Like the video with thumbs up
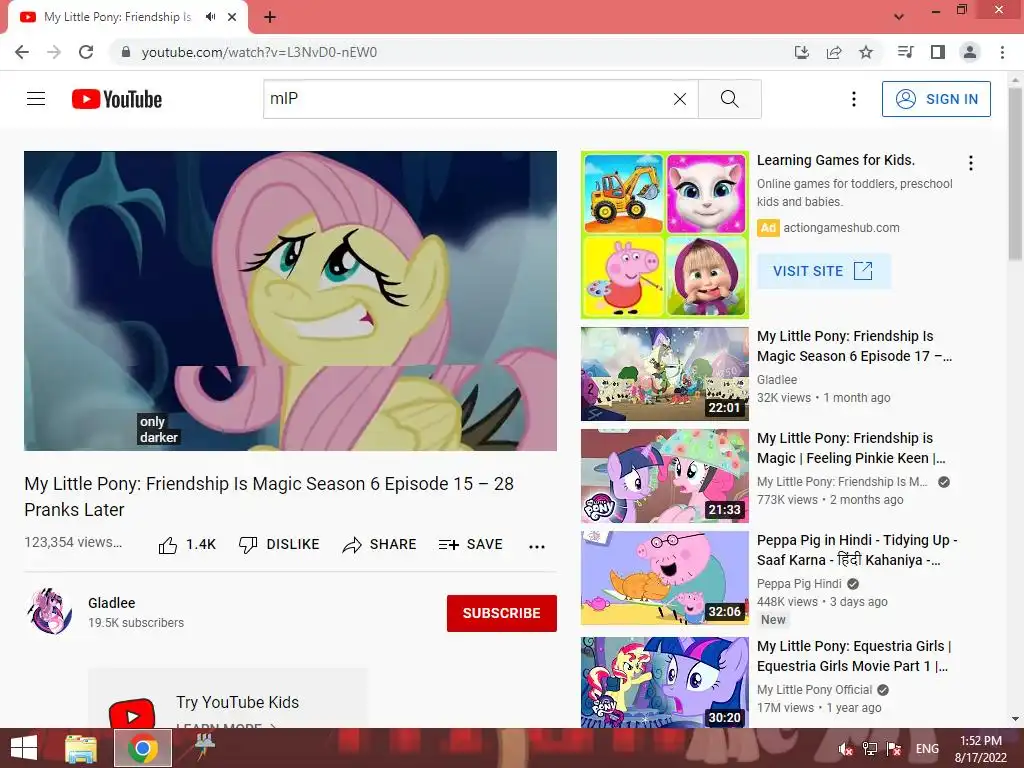 187,545
